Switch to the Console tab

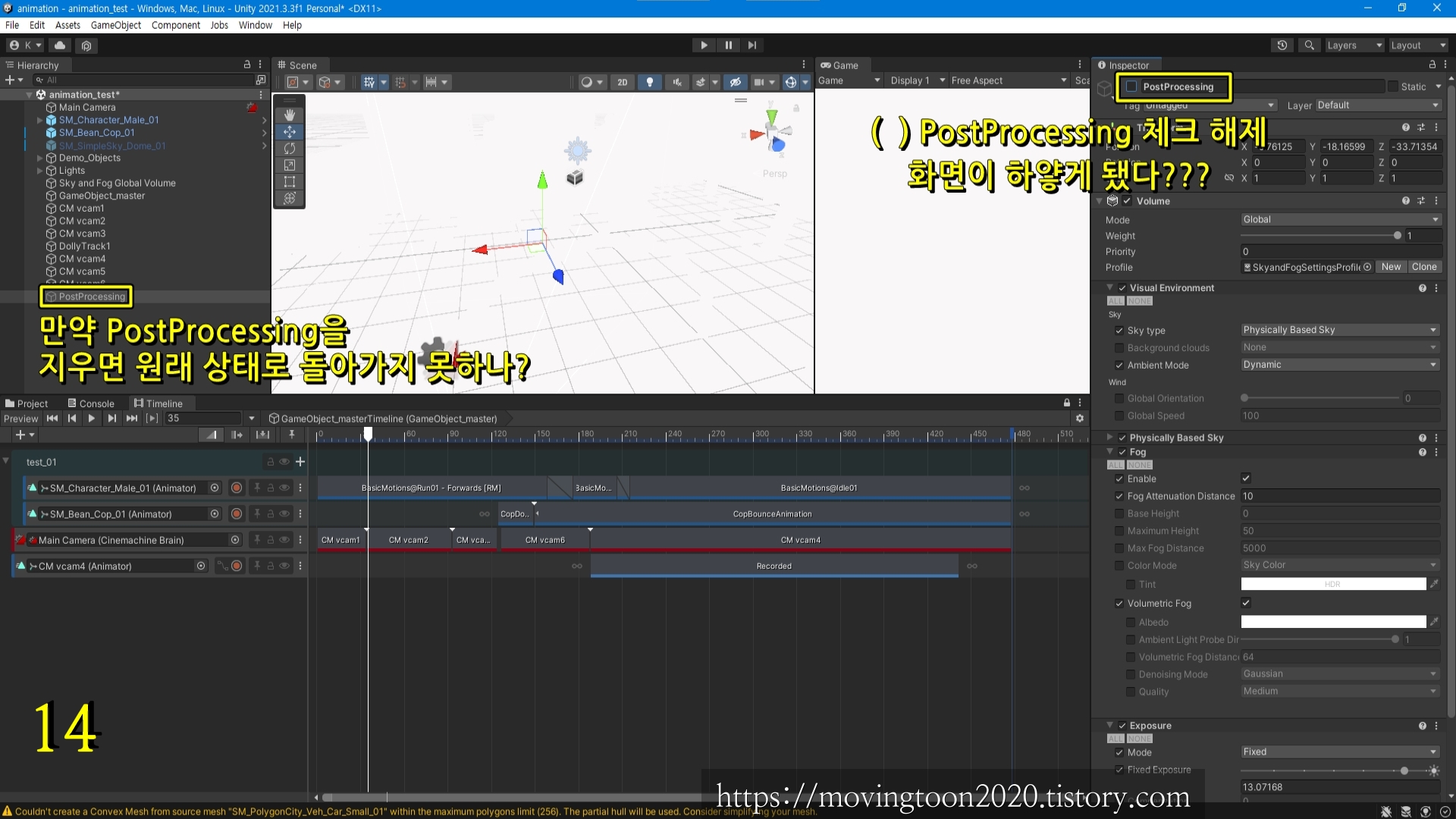point(91,403)
